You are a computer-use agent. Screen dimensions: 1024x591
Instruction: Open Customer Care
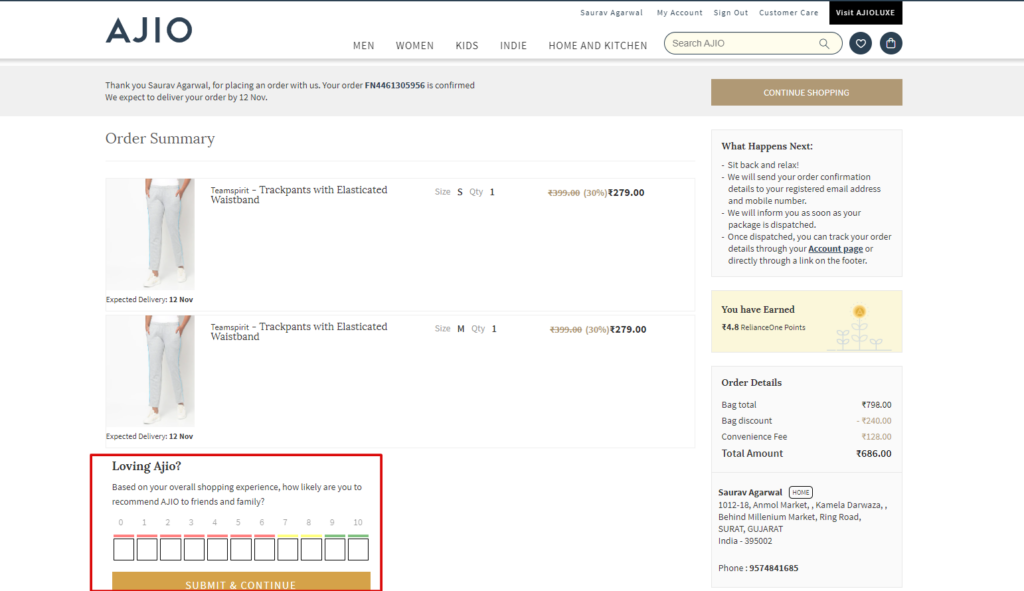pos(788,12)
